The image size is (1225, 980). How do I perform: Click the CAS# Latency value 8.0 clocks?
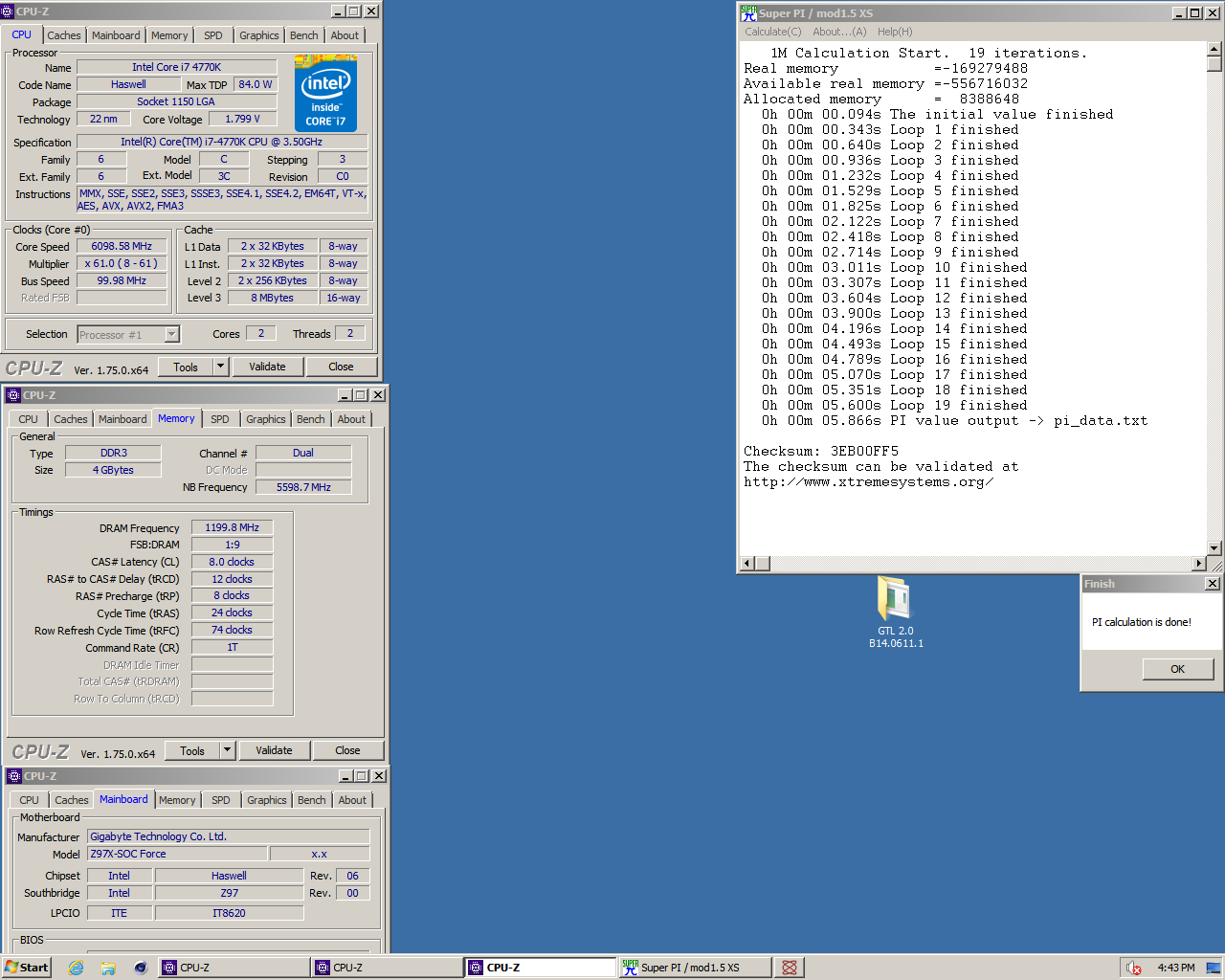coord(232,562)
